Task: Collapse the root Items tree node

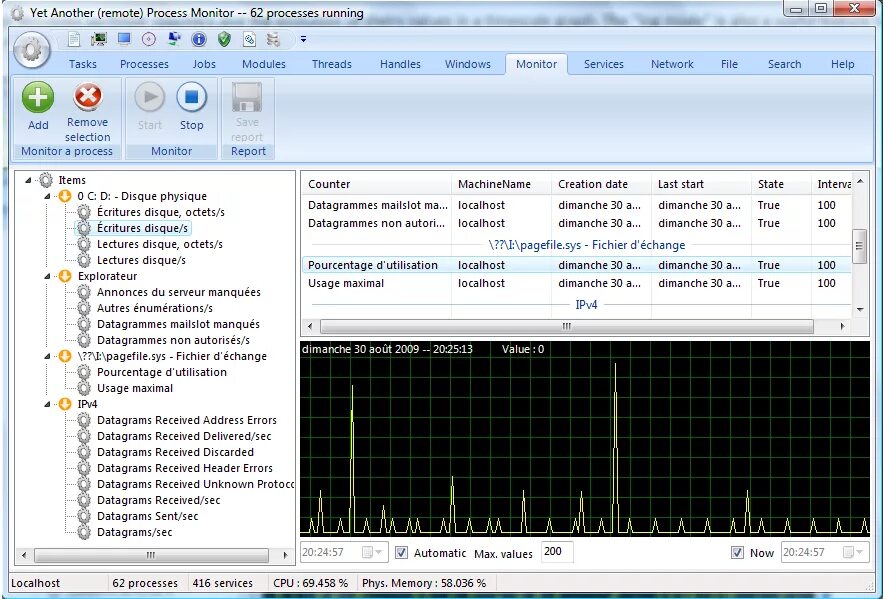Action: (28, 180)
